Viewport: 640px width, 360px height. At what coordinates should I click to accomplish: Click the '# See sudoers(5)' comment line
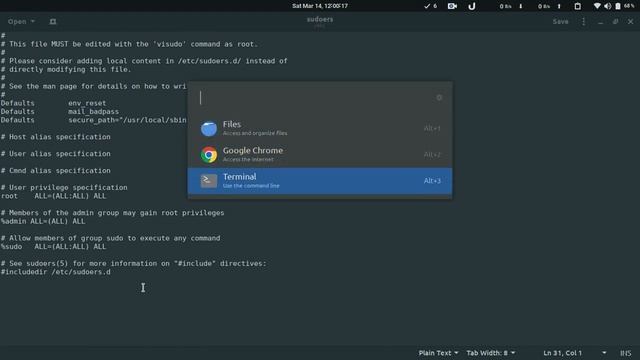[133, 263]
